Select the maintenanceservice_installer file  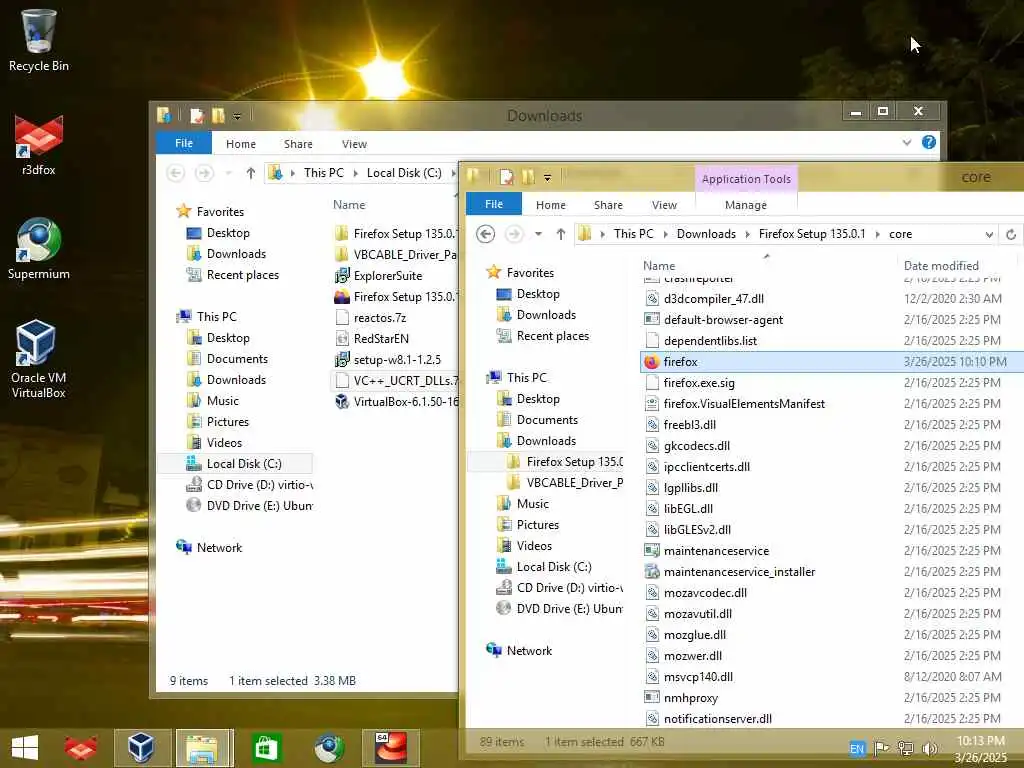(739, 572)
